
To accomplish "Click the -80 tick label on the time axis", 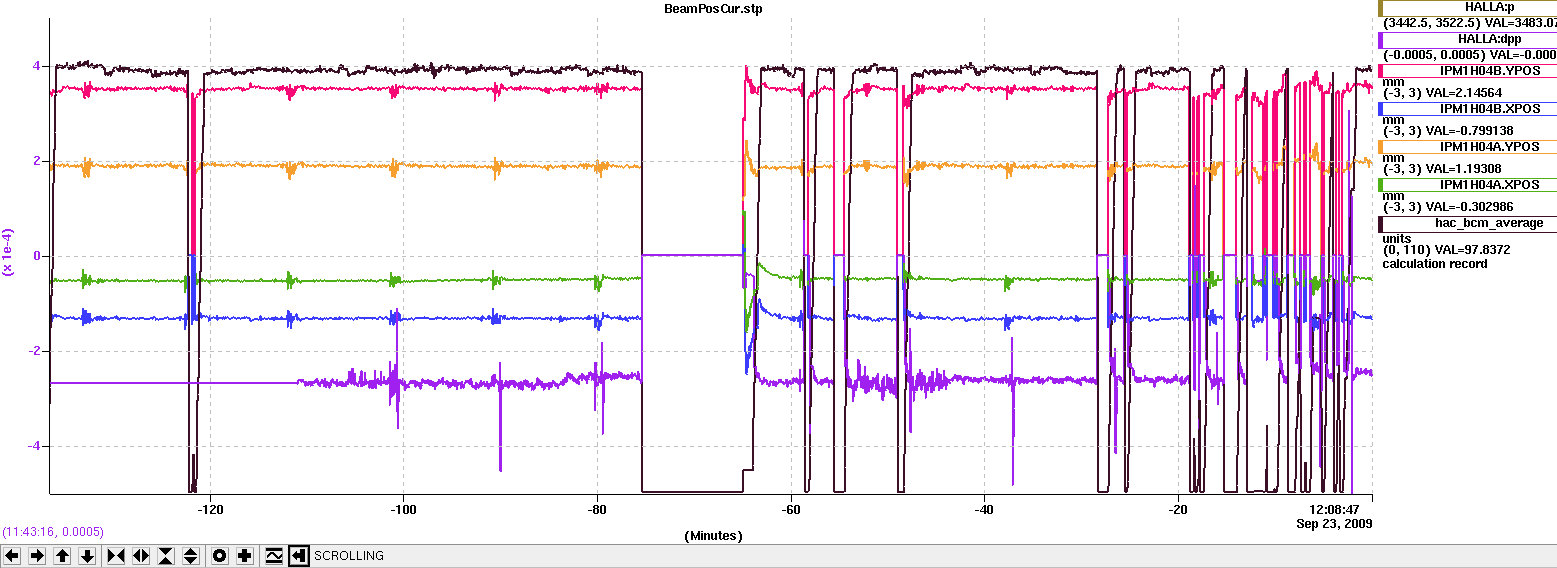I will 597,510.
